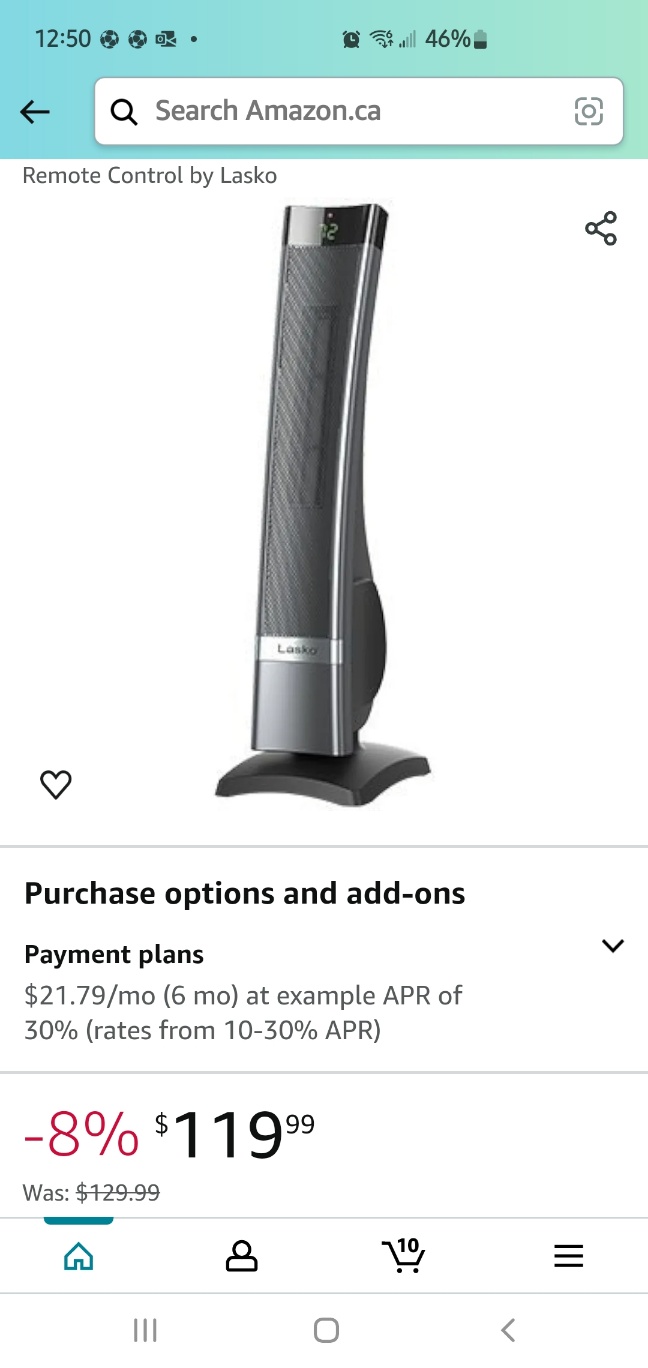Tap the Purchase options and add-ons heading
Image resolution: width=648 pixels, height=1368 pixels.
click(x=245, y=893)
